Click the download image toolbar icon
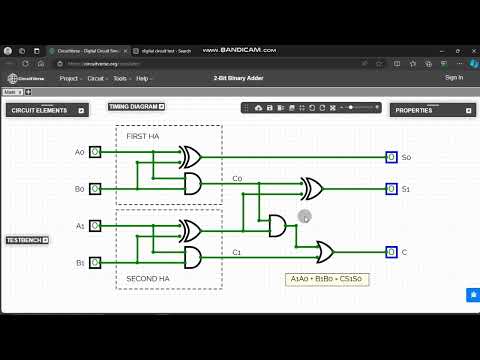The image size is (480, 360). [x=292, y=108]
